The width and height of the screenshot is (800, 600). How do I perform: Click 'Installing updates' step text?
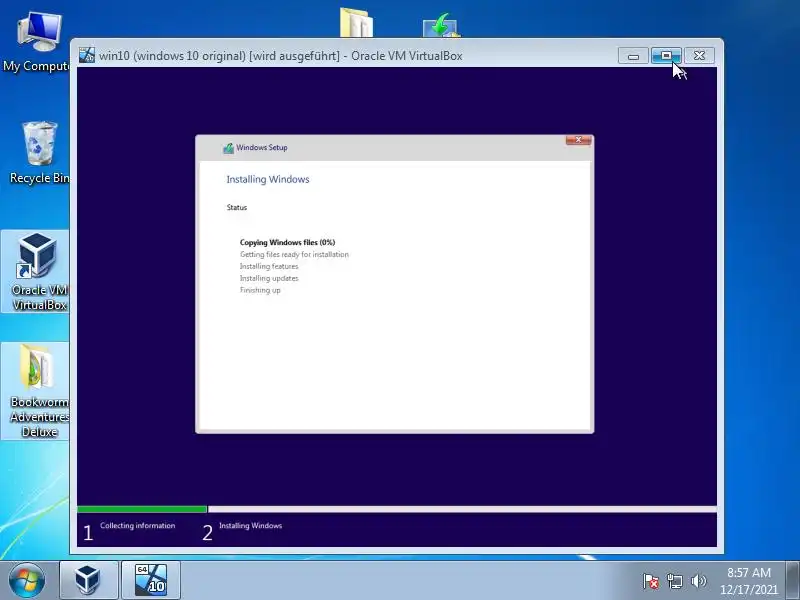[269, 278]
